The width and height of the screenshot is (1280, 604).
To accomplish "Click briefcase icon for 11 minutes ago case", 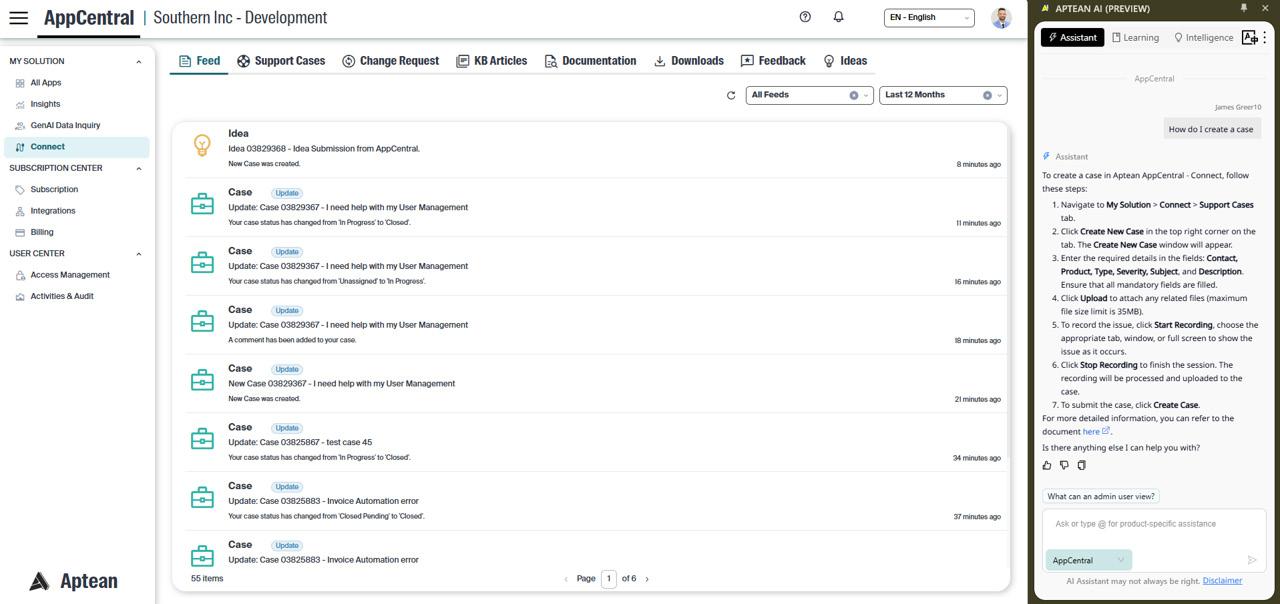I will [202, 204].
